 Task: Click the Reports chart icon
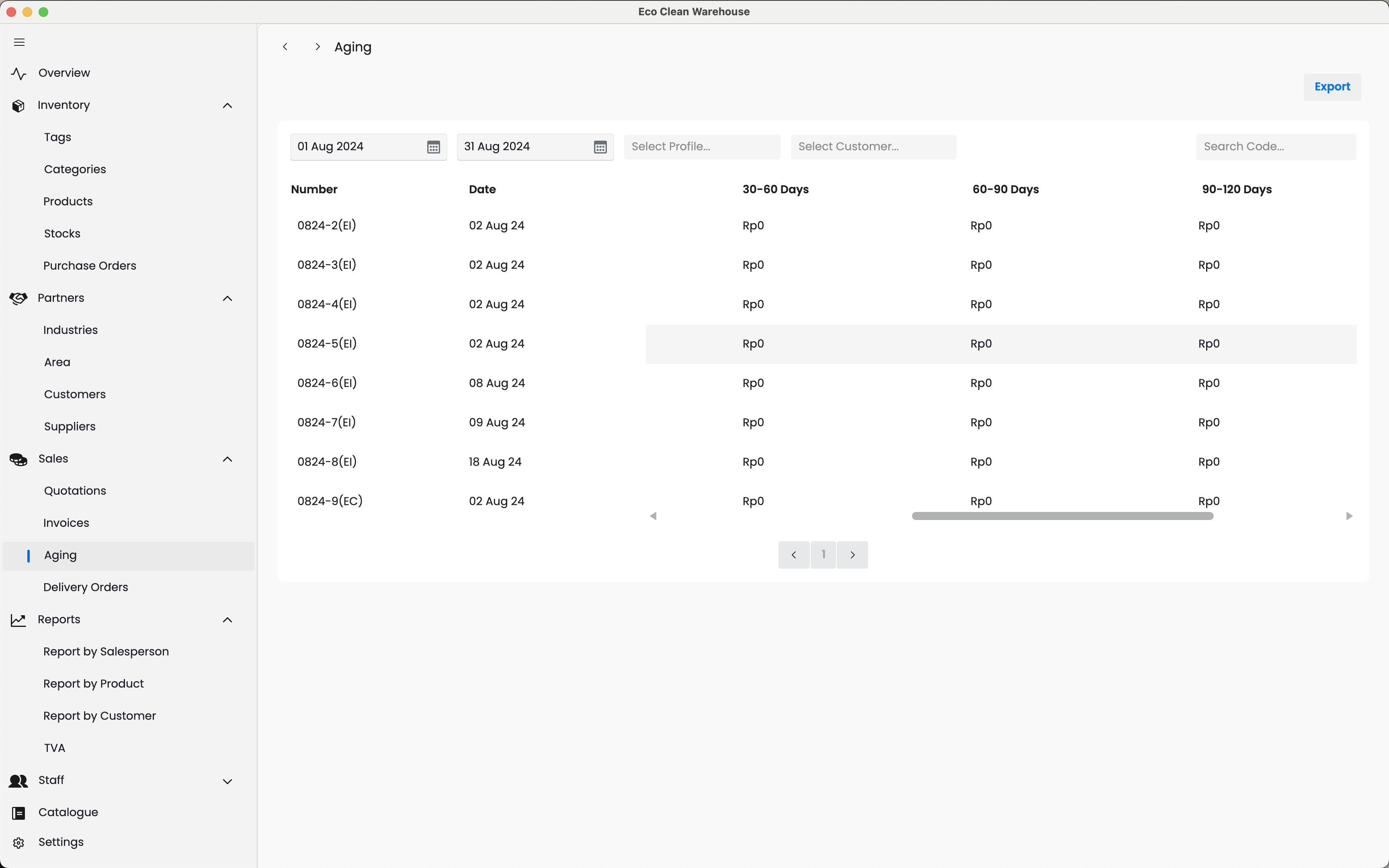pos(18,620)
